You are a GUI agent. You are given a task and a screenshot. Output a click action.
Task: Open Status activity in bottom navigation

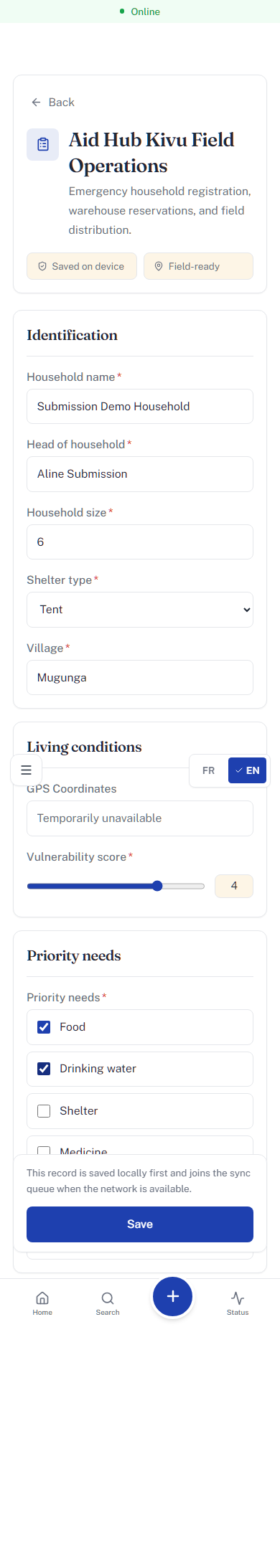238,1303
